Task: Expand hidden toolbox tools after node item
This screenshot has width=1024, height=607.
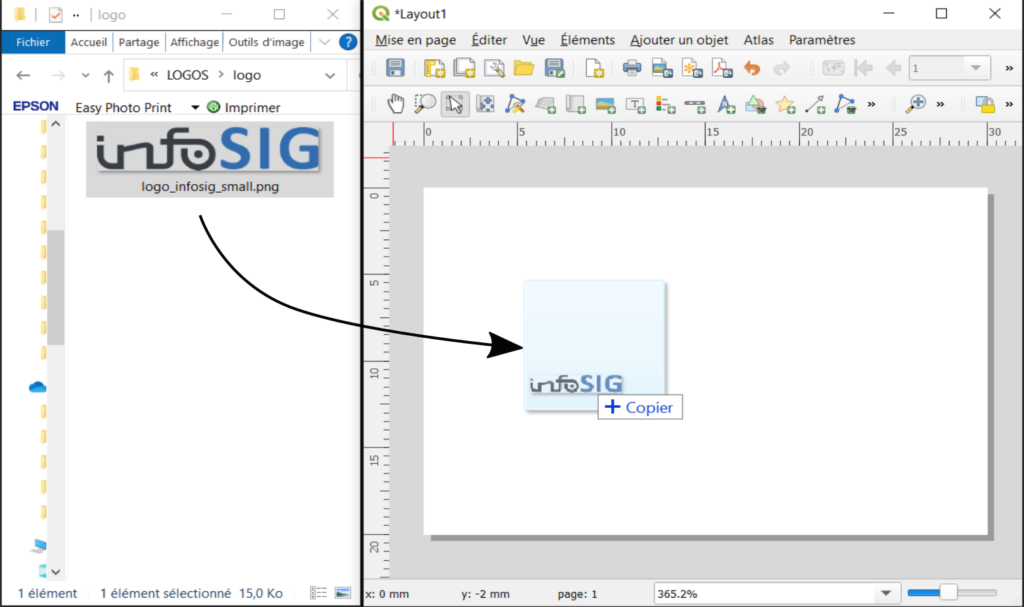Action: pos(871,104)
